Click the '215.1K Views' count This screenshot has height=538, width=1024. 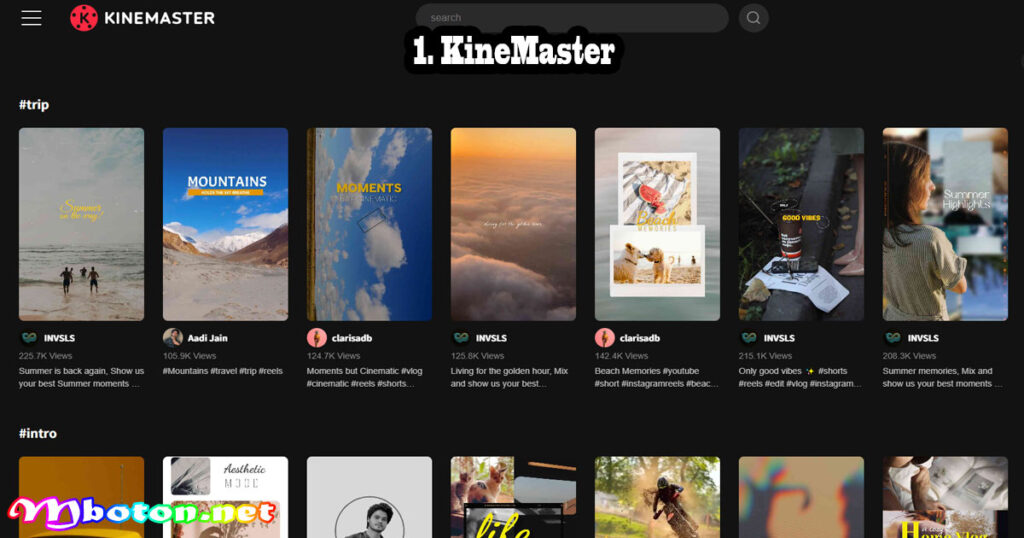765,356
